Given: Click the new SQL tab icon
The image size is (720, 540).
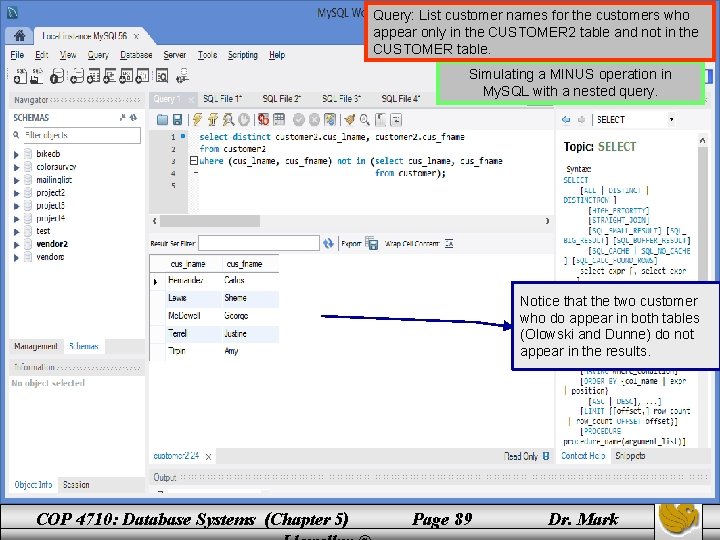Looking at the screenshot, I should pos(20,76).
